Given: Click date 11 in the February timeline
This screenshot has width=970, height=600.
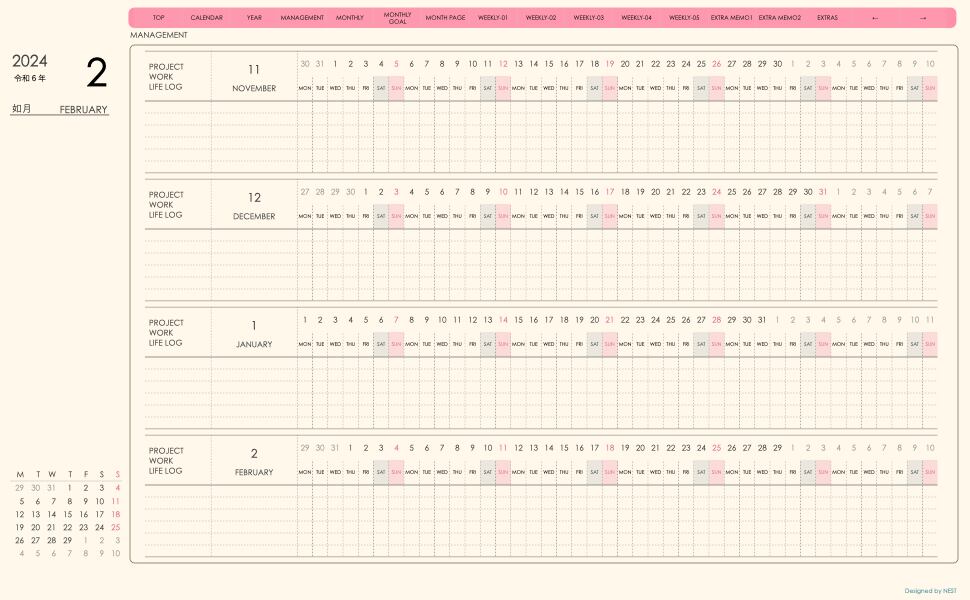Looking at the screenshot, I should click(x=503, y=448).
